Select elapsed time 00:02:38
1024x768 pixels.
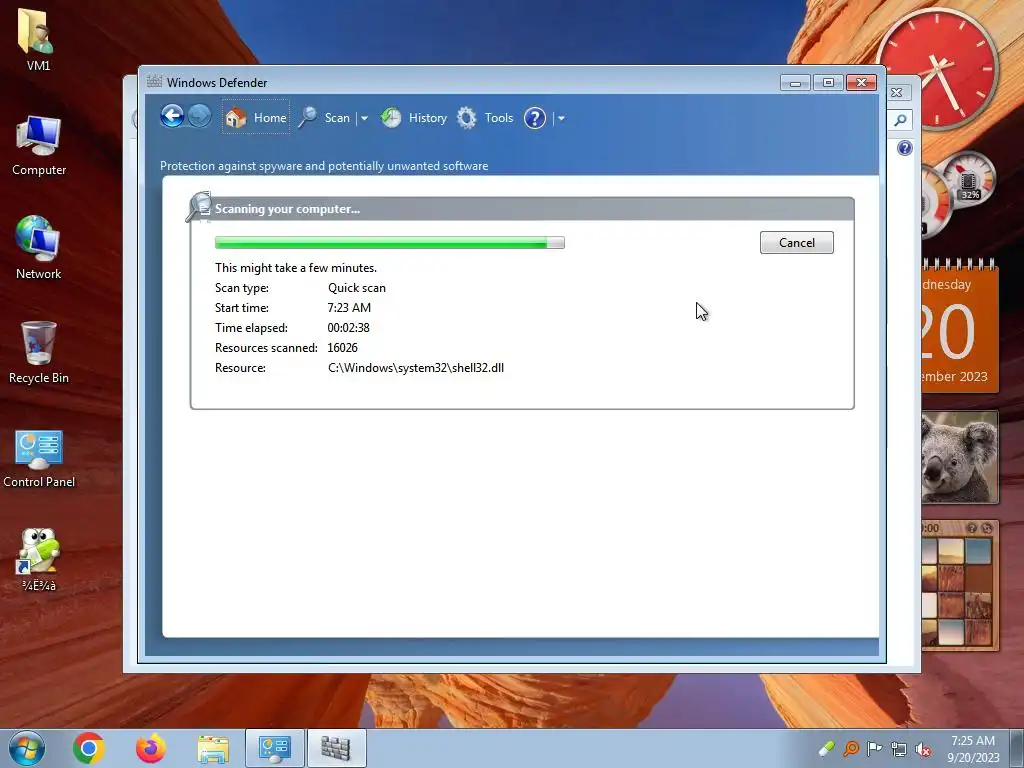coord(348,328)
